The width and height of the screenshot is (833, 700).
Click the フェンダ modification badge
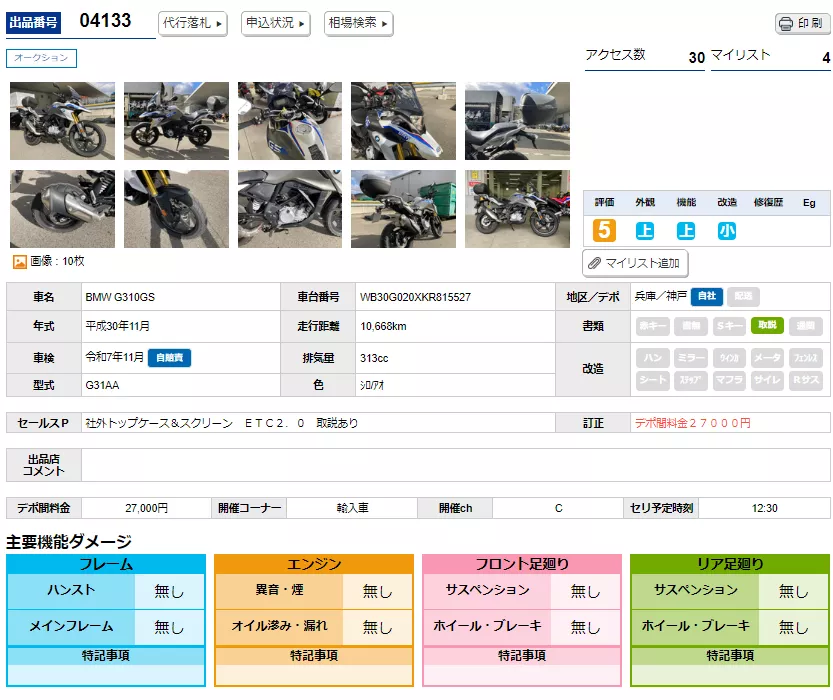805,358
